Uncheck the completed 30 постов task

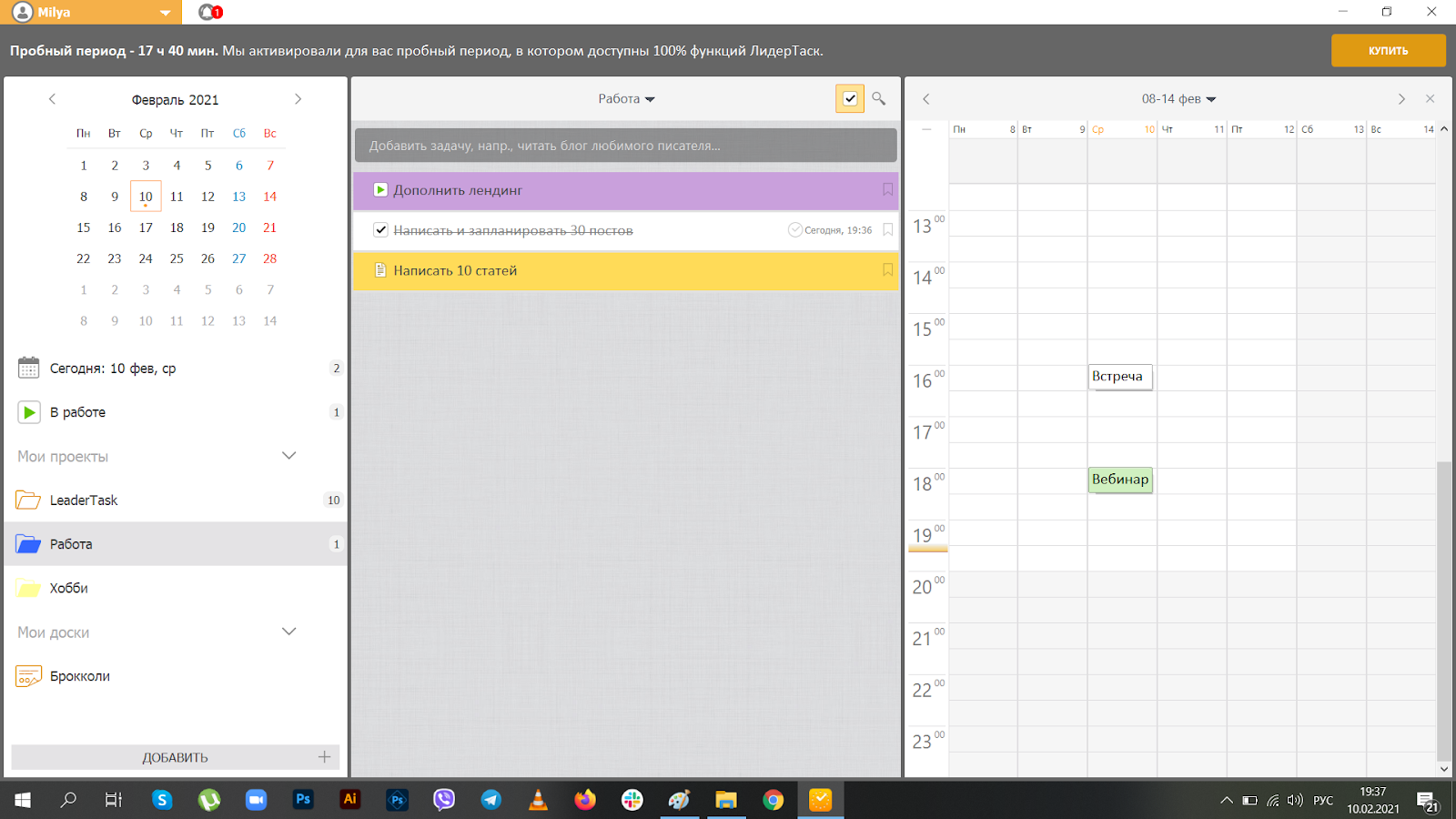(x=381, y=230)
